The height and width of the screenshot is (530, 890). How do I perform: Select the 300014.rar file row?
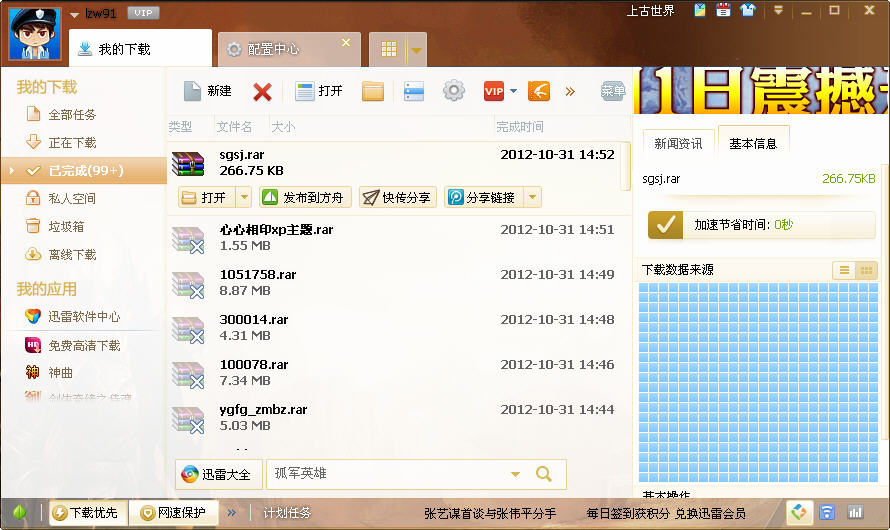point(397,327)
